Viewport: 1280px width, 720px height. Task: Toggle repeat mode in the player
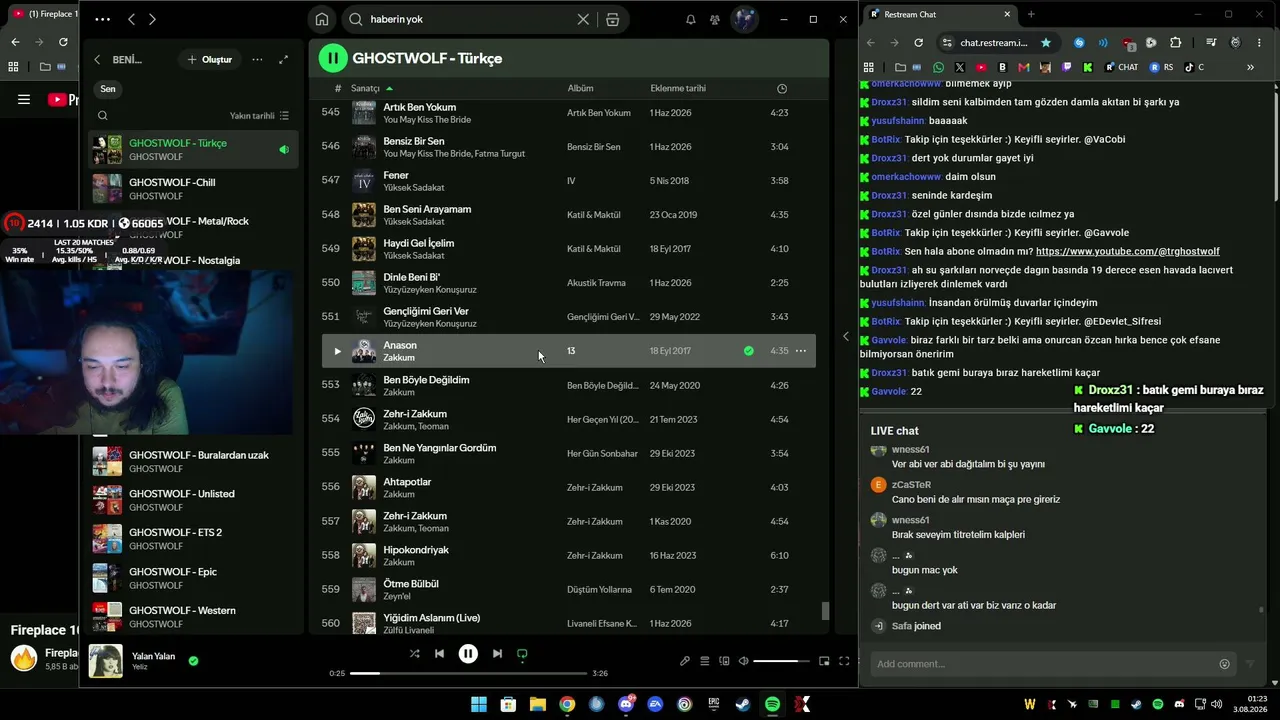pyautogui.click(x=522, y=654)
